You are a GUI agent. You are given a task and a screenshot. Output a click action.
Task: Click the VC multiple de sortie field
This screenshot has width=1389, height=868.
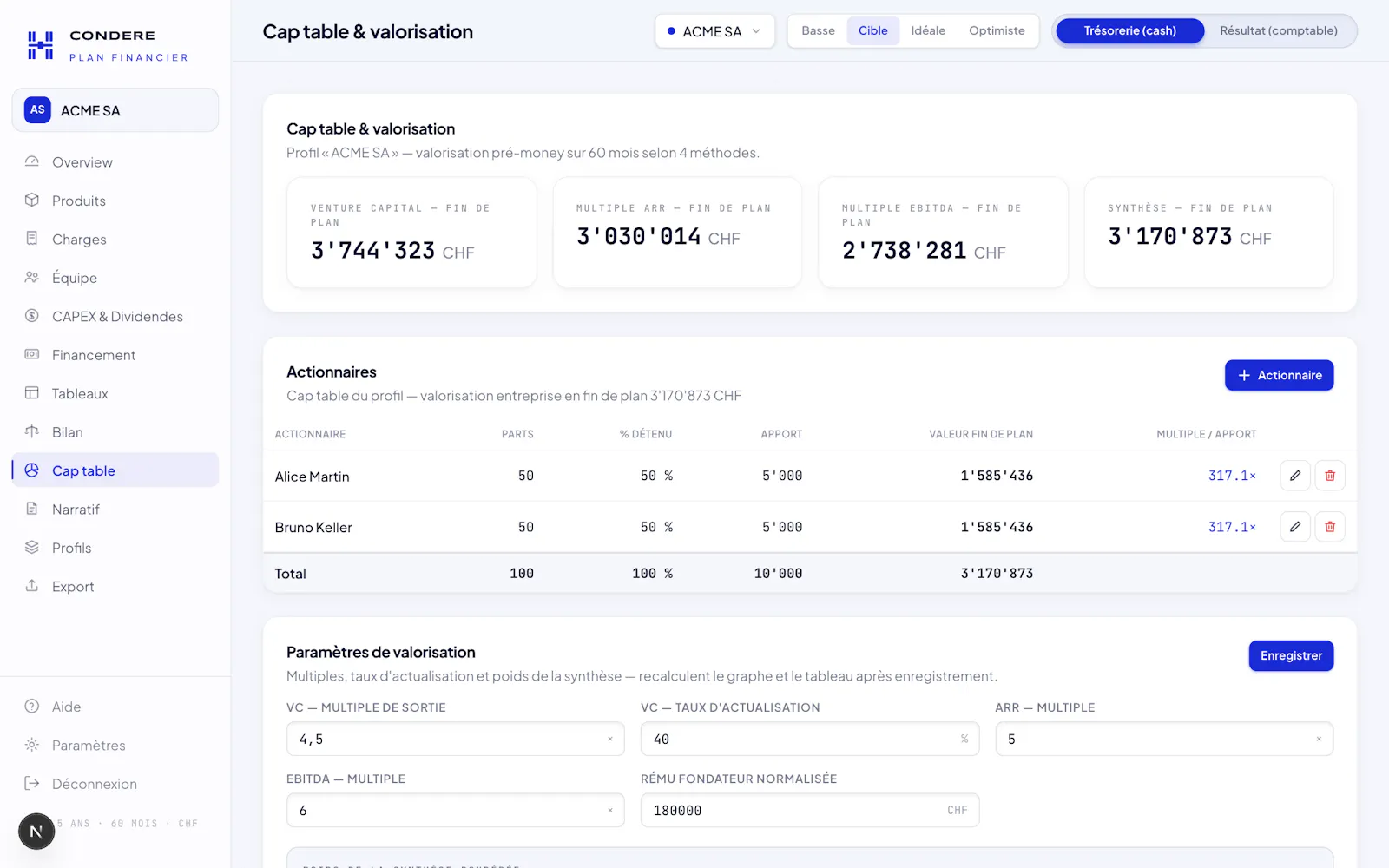(x=456, y=740)
